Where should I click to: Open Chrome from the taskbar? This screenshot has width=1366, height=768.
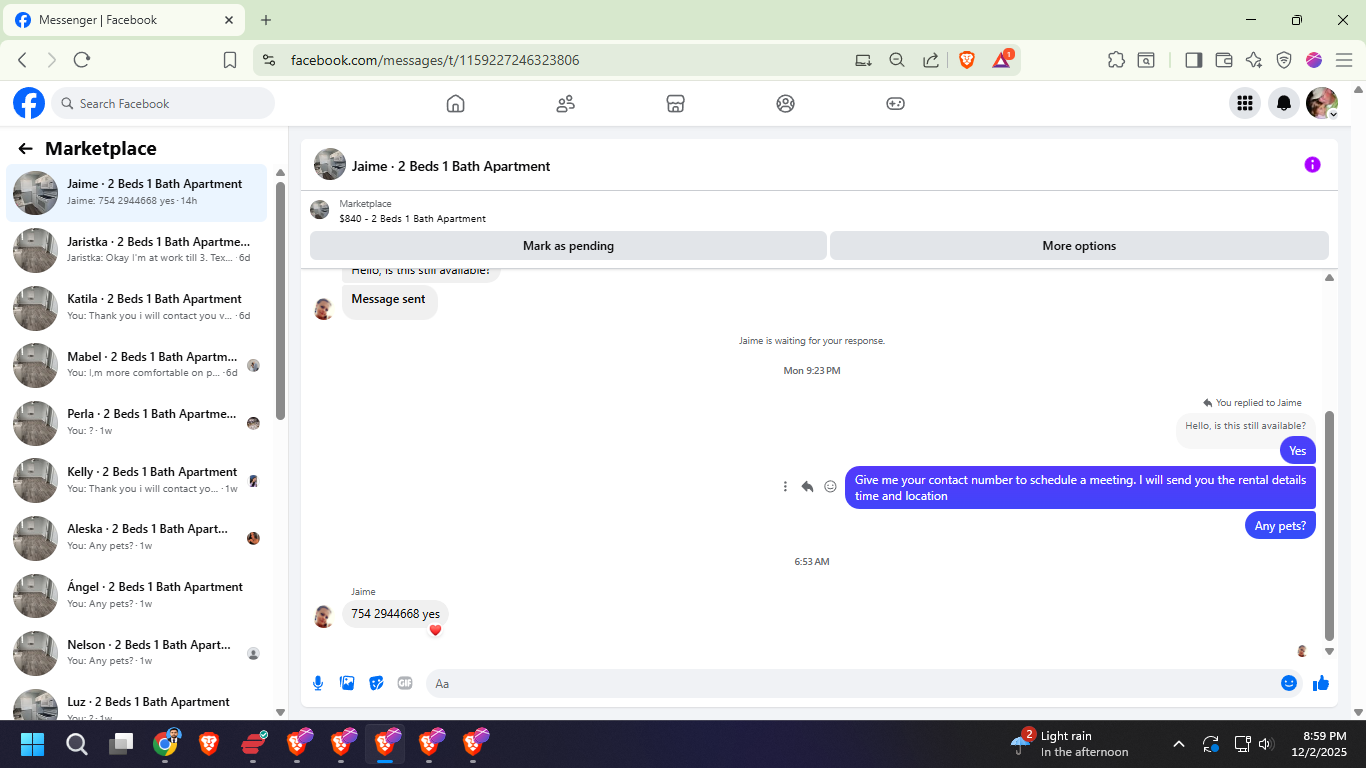click(166, 743)
